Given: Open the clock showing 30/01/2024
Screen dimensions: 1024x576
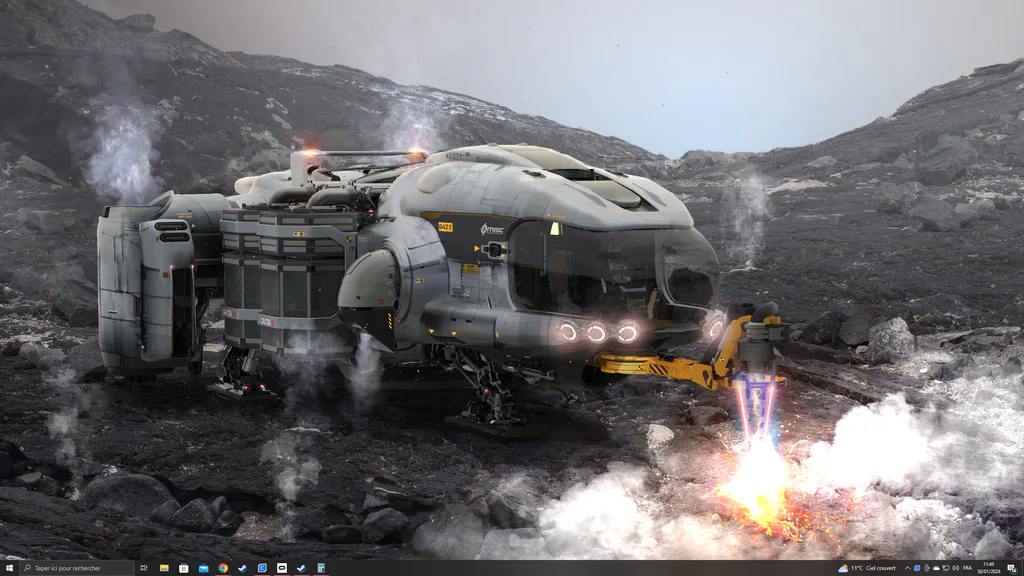Looking at the screenshot, I should click(989, 568).
